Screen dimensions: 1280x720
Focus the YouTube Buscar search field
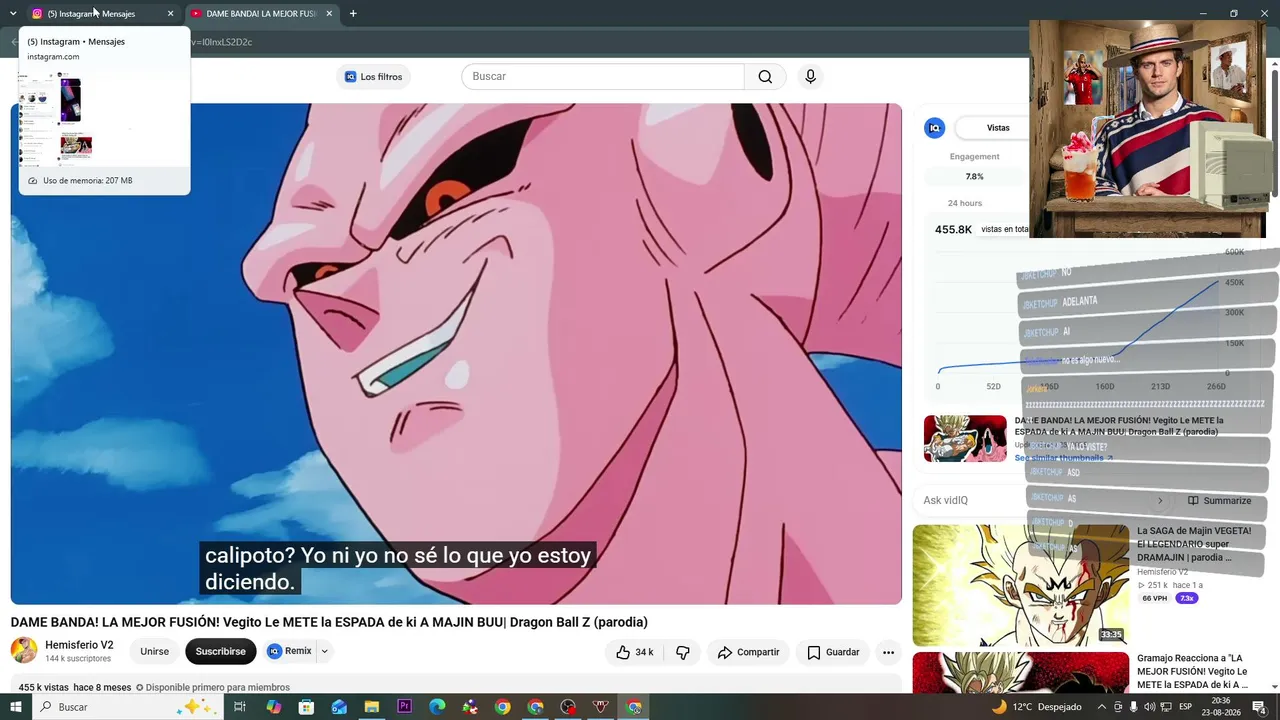603,77
